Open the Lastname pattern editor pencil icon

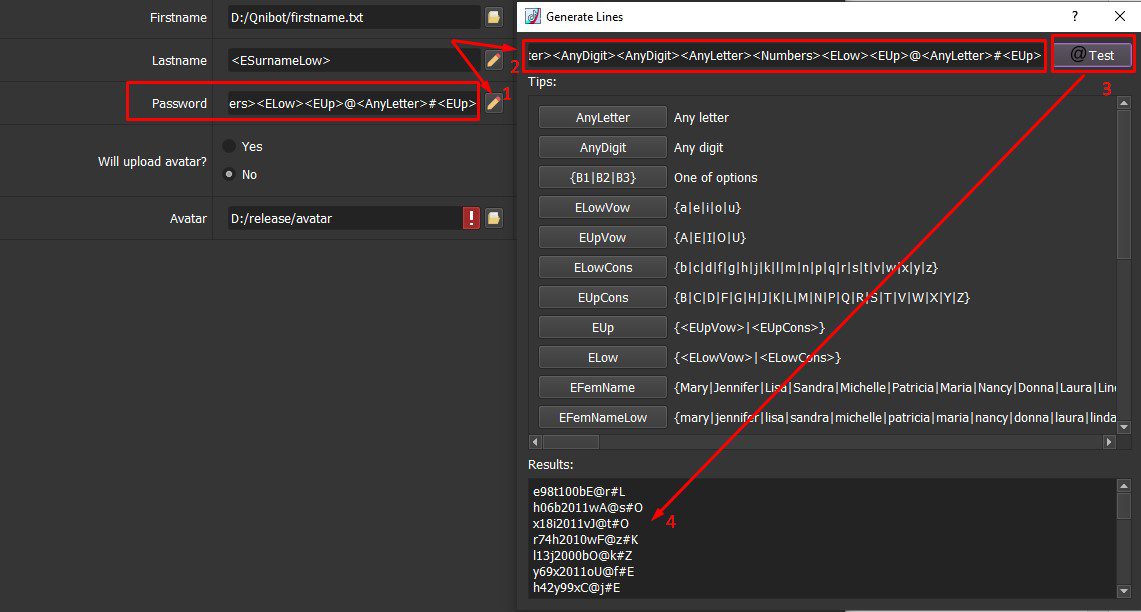[x=493, y=60]
